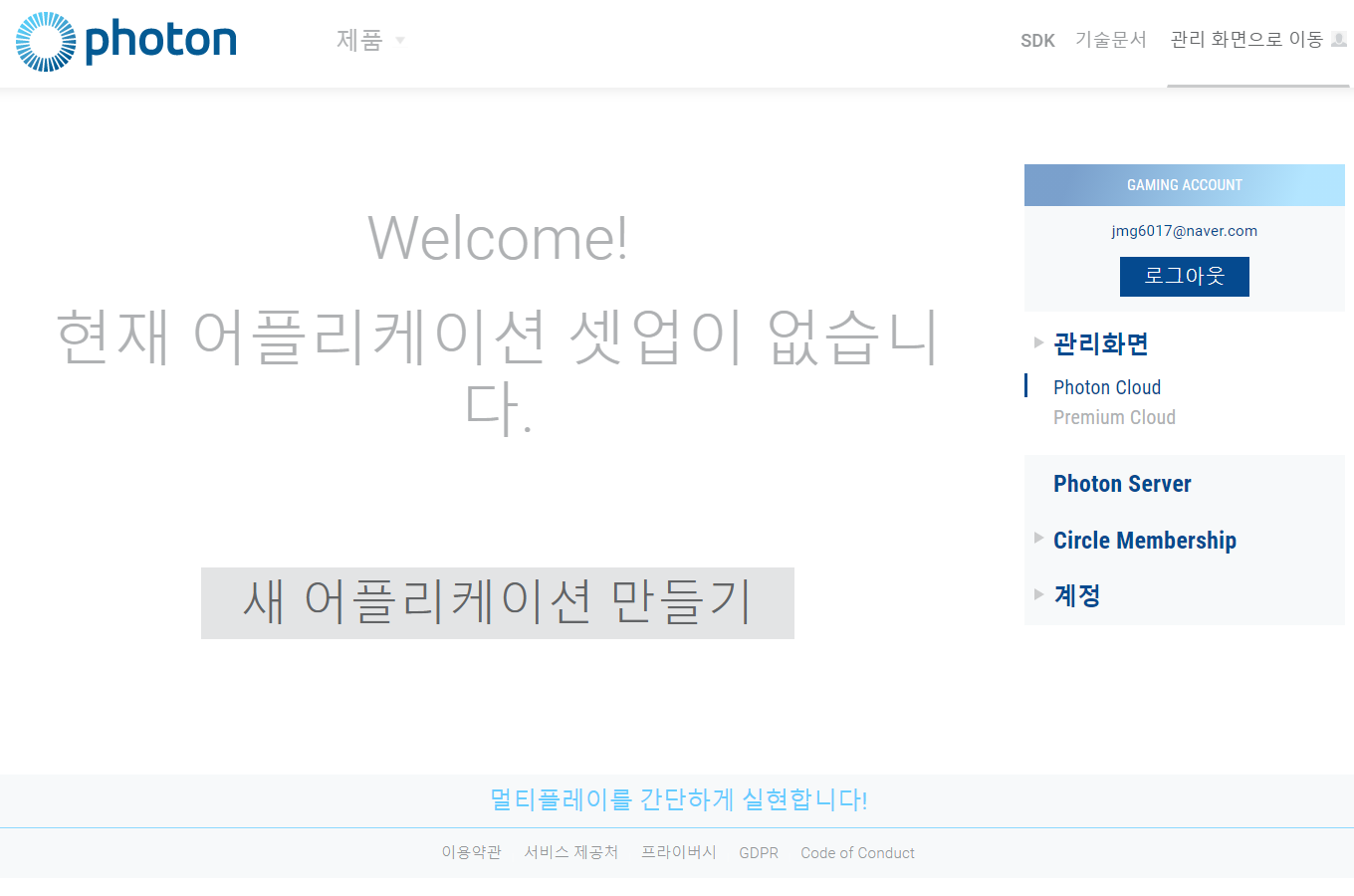Click the user avatar icon in header

(x=1339, y=40)
